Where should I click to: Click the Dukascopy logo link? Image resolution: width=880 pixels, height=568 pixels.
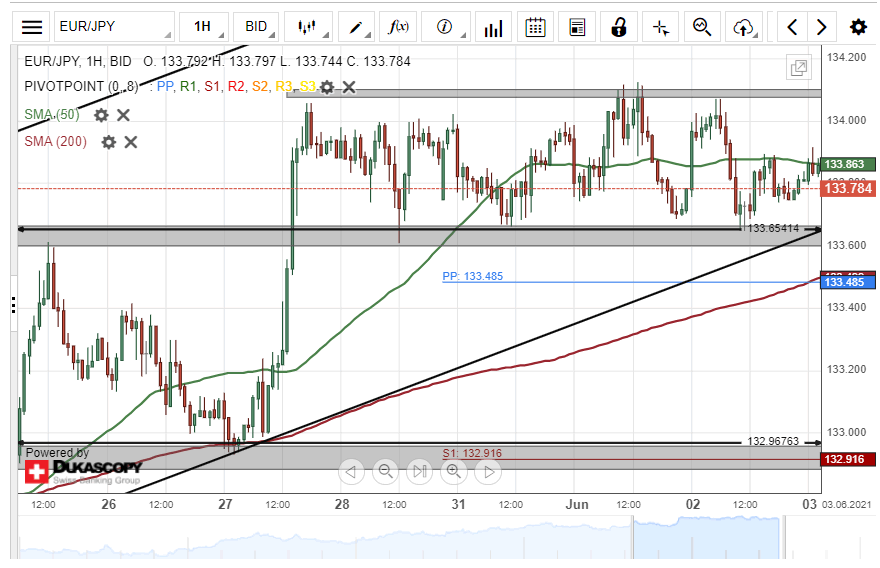click(x=84, y=468)
